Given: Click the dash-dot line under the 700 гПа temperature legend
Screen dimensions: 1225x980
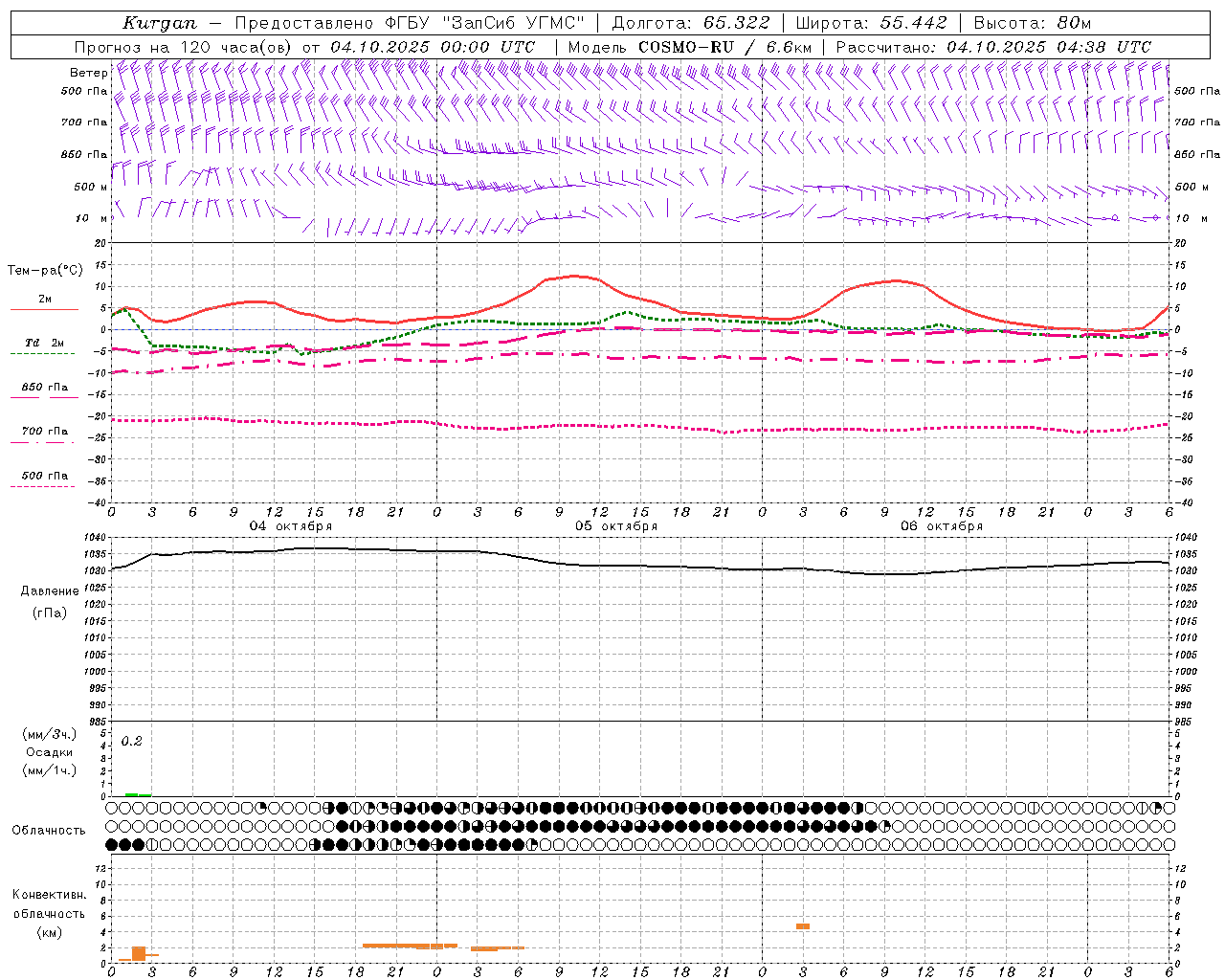Looking at the screenshot, I should click(42, 443).
